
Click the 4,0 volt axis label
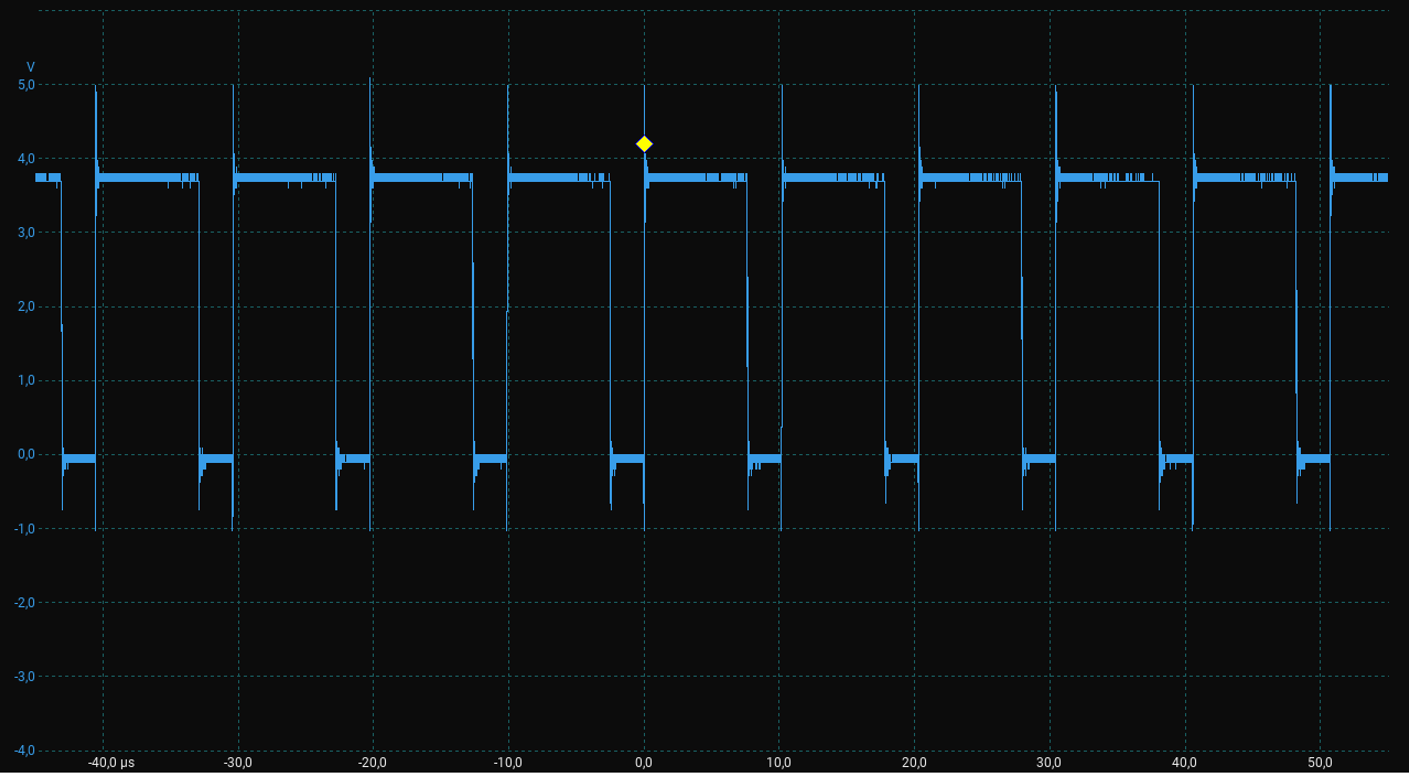(27, 159)
